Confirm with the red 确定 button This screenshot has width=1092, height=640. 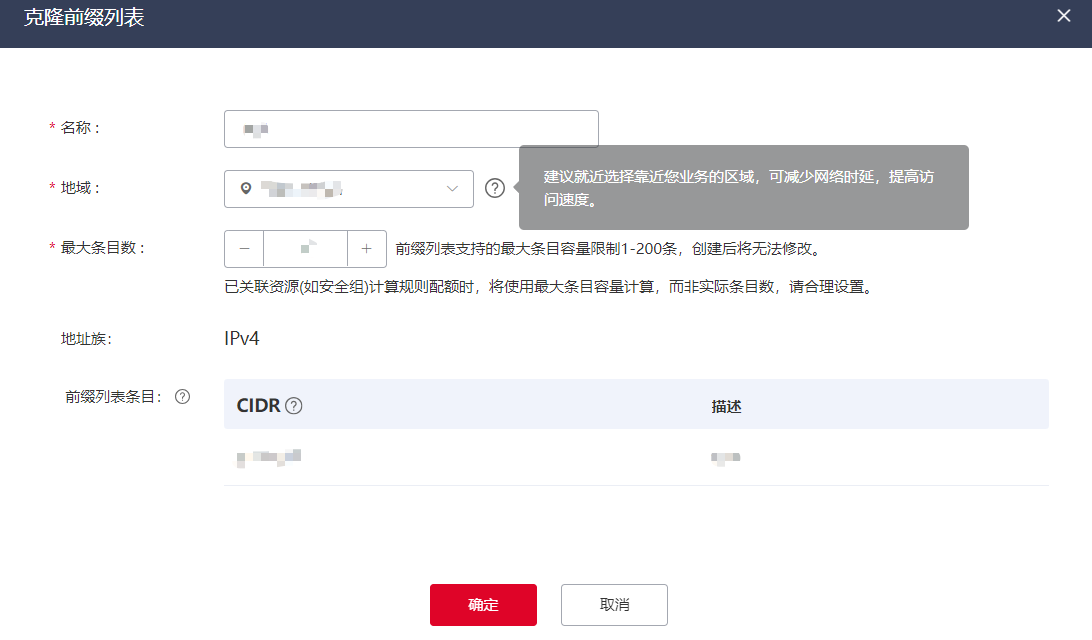click(x=483, y=605)
